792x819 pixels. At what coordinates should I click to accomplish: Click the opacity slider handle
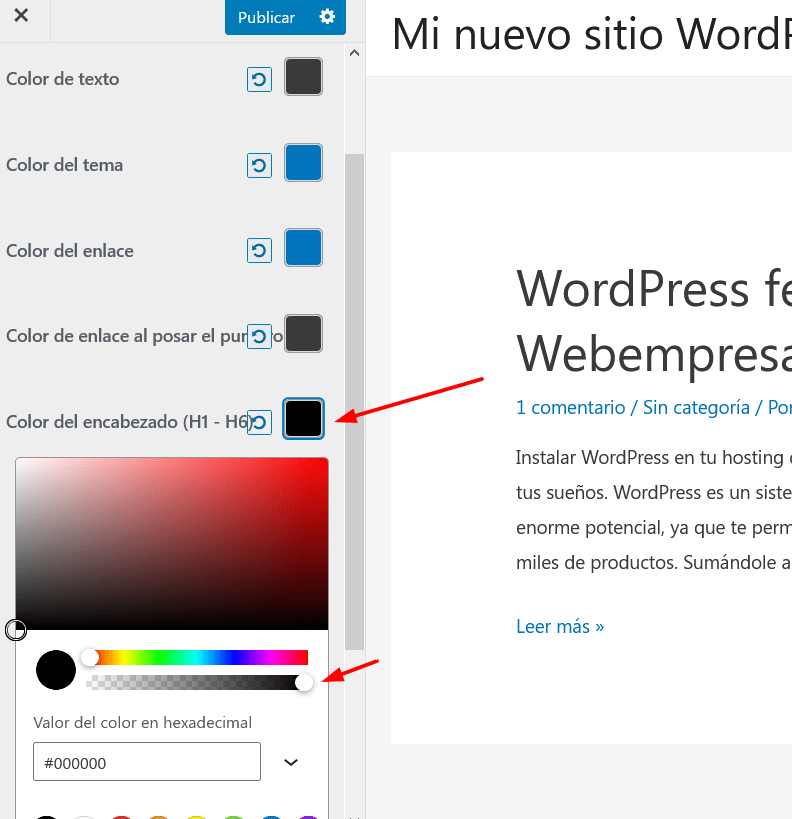coord(304,682)
